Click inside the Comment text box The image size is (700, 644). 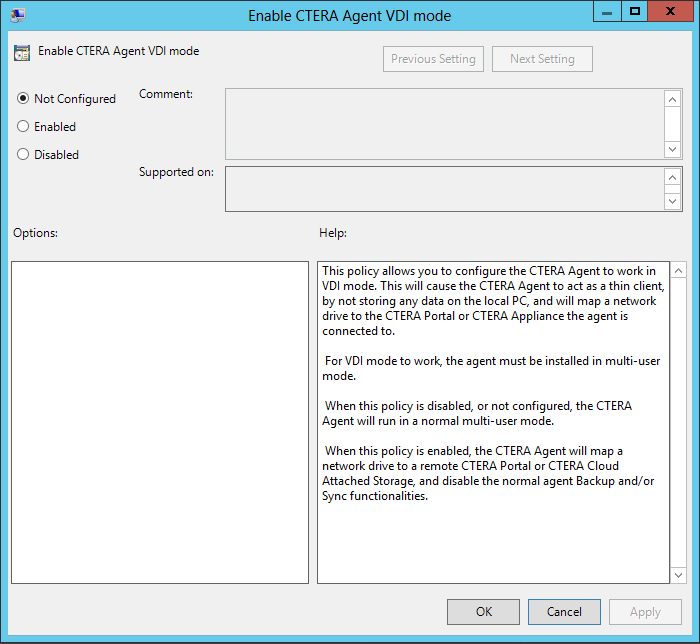[x=444, y=124]
